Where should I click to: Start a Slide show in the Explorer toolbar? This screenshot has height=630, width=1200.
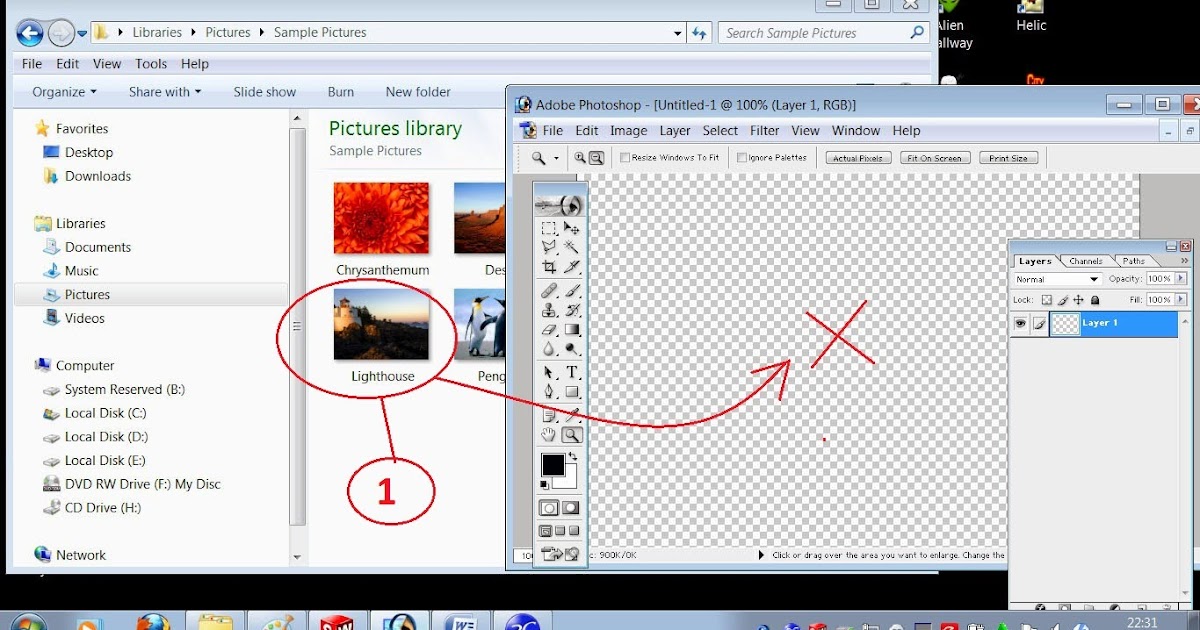264,91
